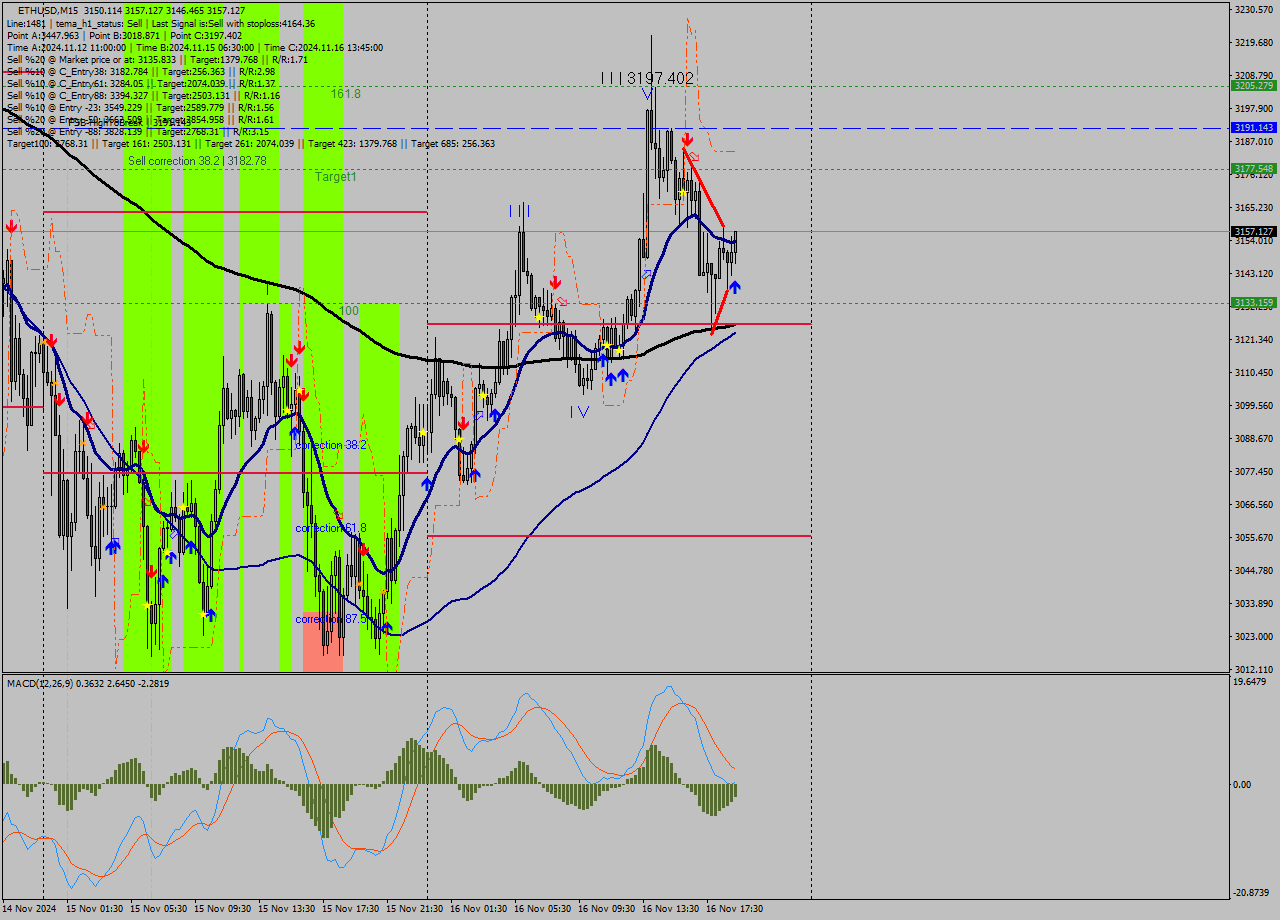Click the '16 Nov 01:30' time axis label
1280x920 pixels.
479,909
